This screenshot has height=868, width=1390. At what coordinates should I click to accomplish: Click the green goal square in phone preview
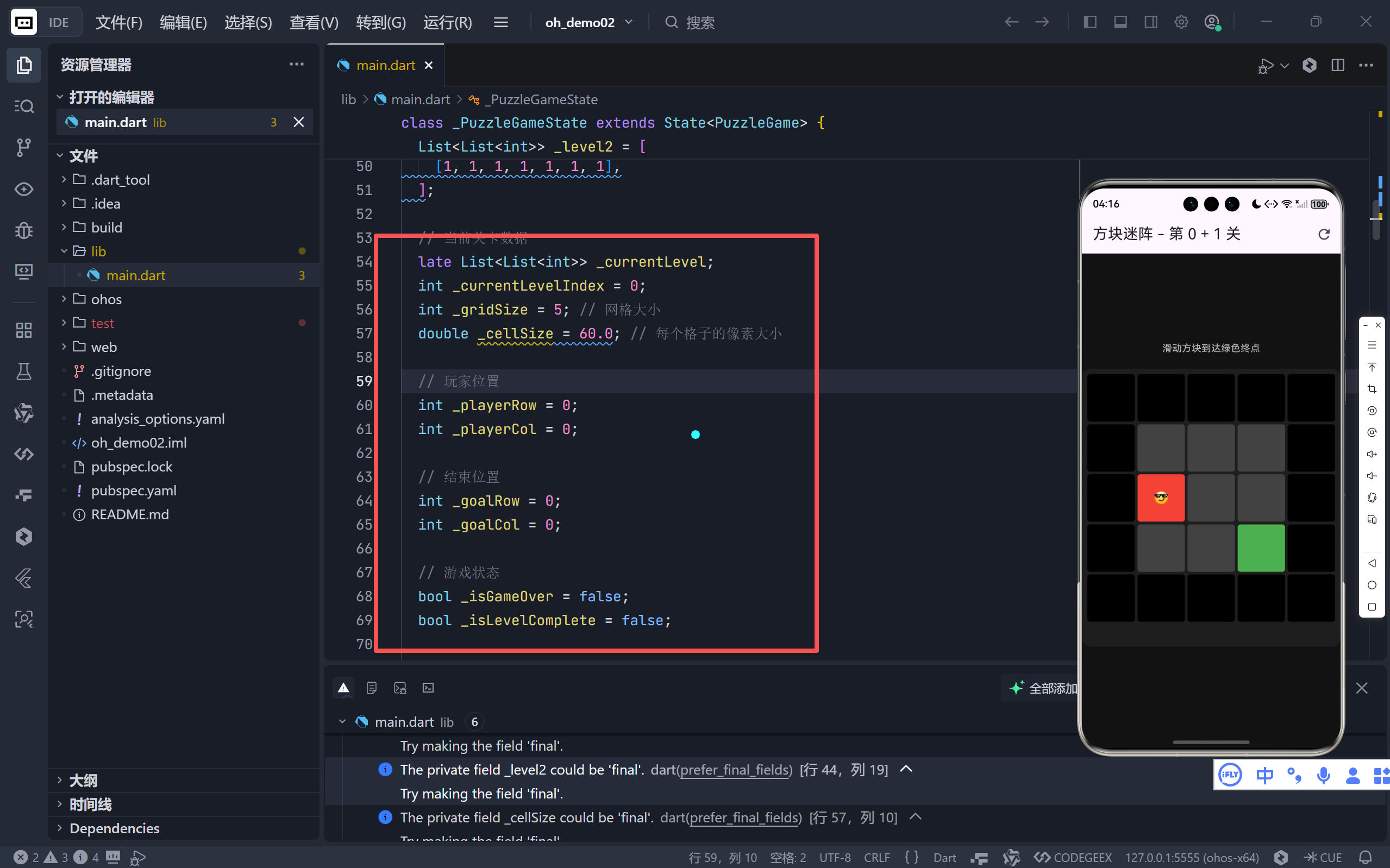pos(1261,548)
